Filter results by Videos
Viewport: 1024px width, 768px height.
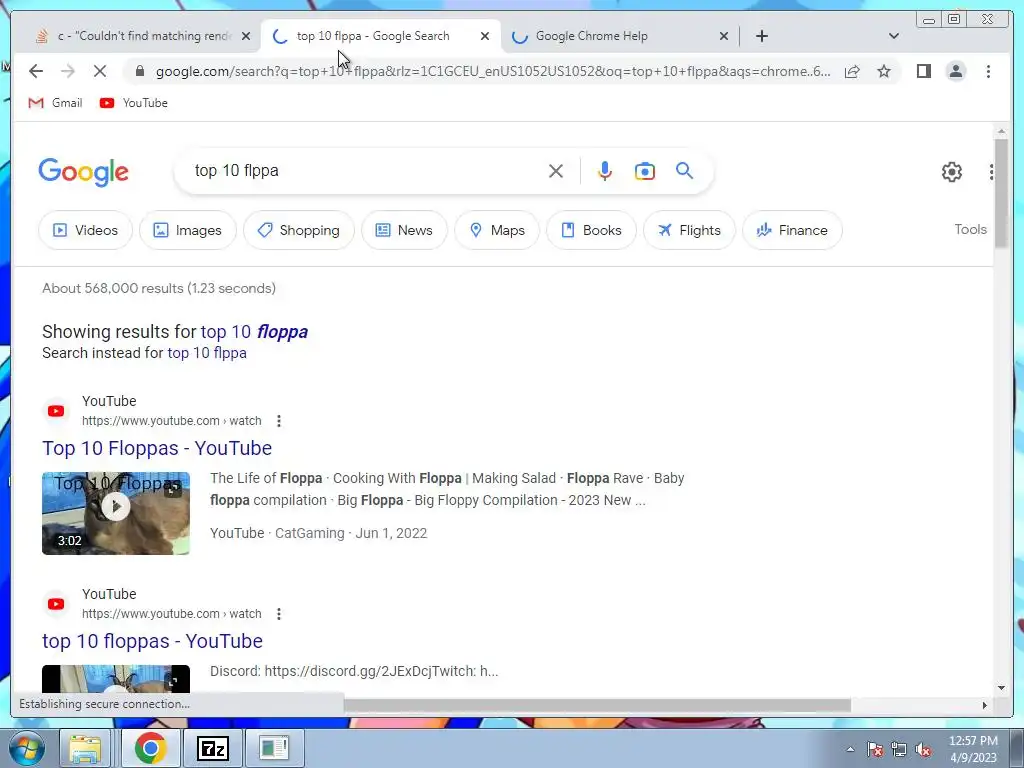(86, 230)
